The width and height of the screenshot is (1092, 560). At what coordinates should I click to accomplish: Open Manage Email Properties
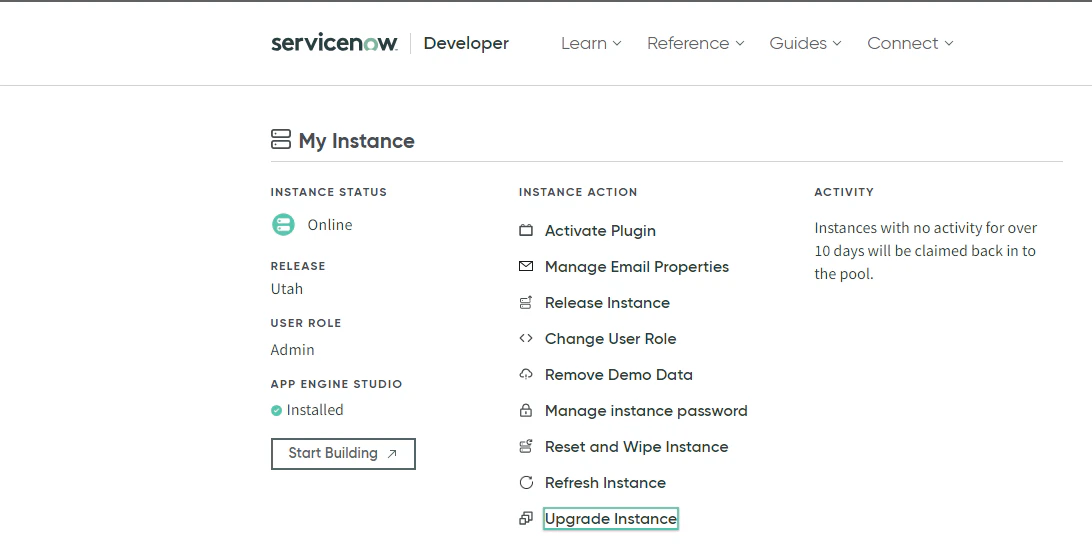tap(637, 267)
